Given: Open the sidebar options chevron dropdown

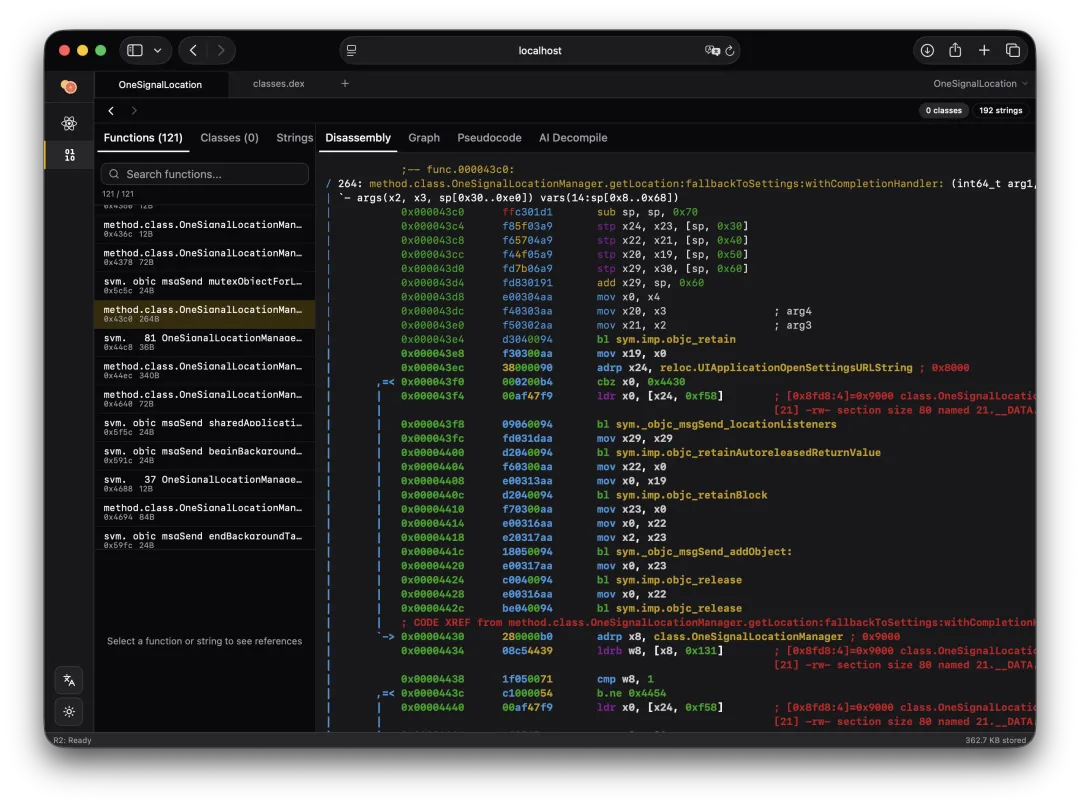Looking at the screenshot, I should 158,50.
